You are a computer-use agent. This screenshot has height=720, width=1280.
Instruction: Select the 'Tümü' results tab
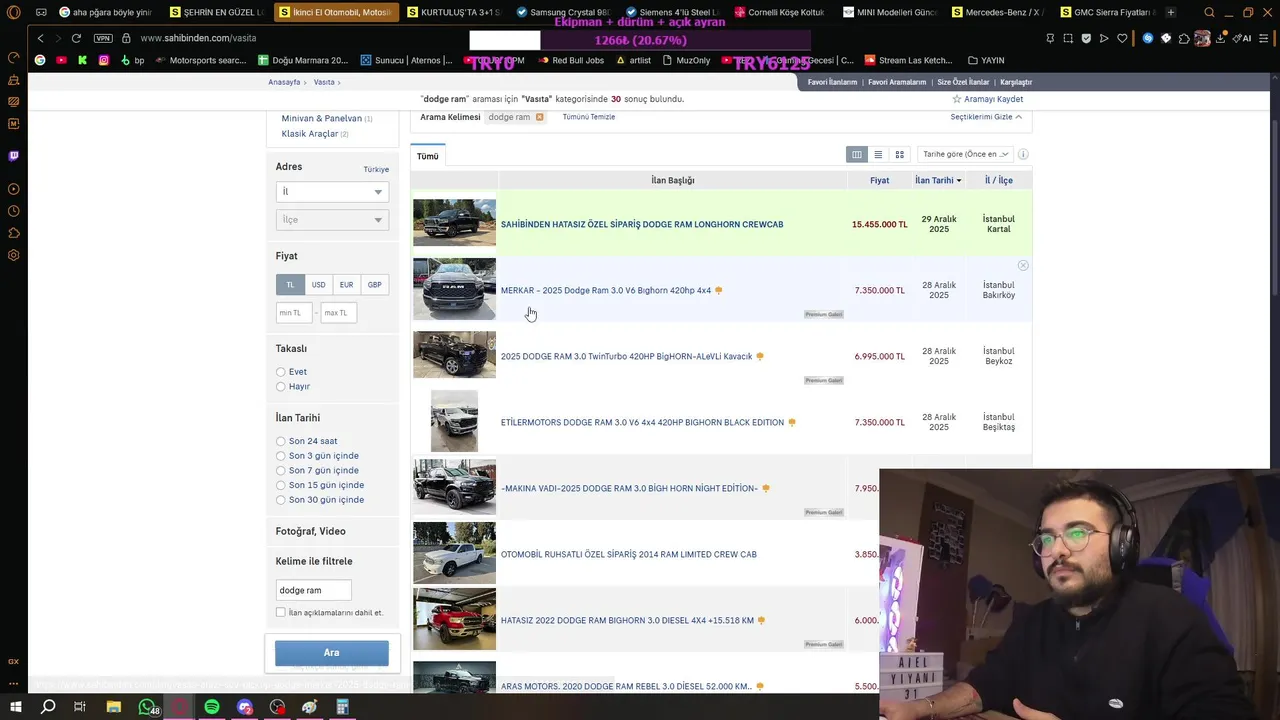(x=428, y=156)
